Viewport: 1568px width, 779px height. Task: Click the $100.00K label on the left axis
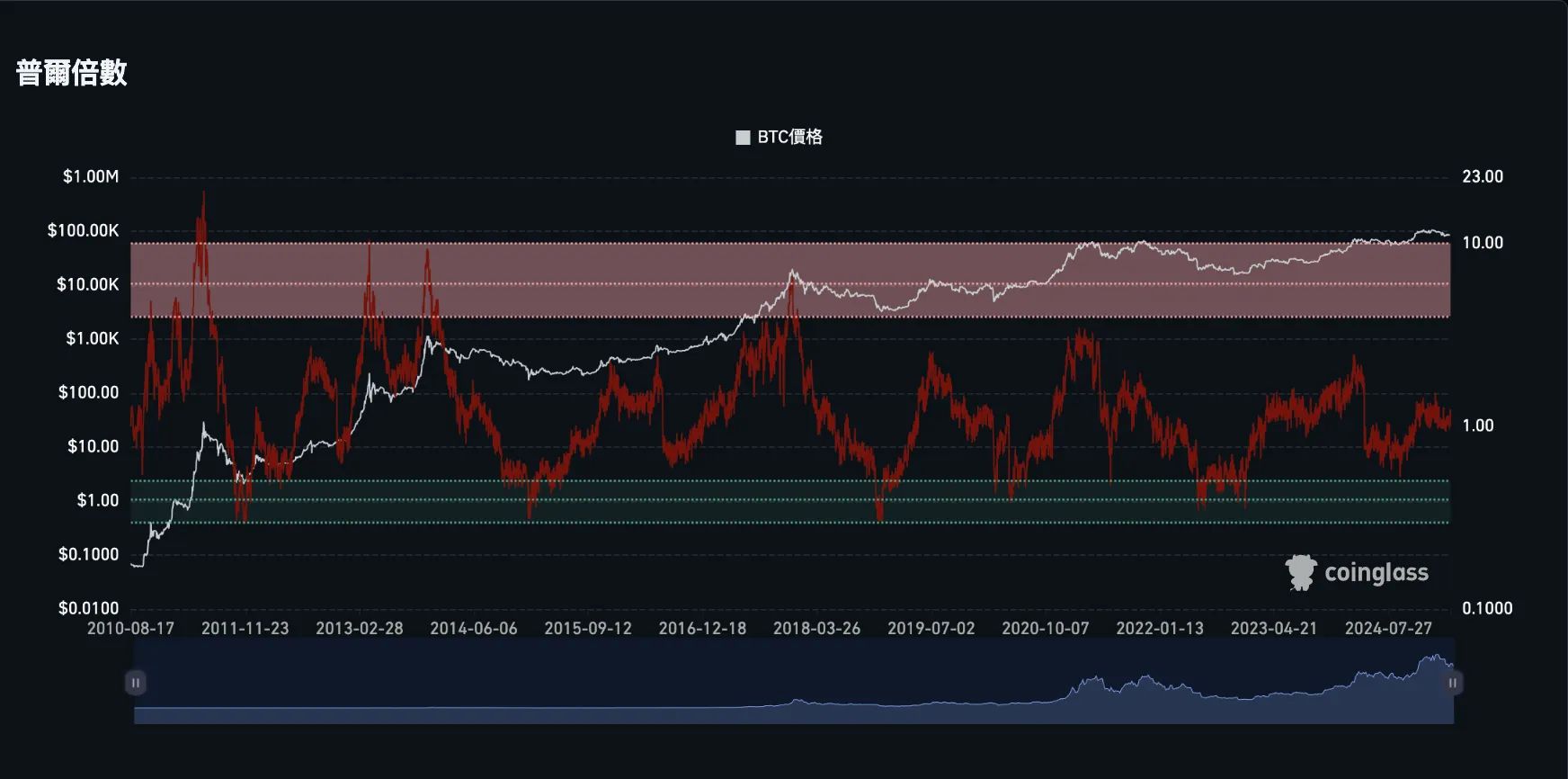point(84,230)
